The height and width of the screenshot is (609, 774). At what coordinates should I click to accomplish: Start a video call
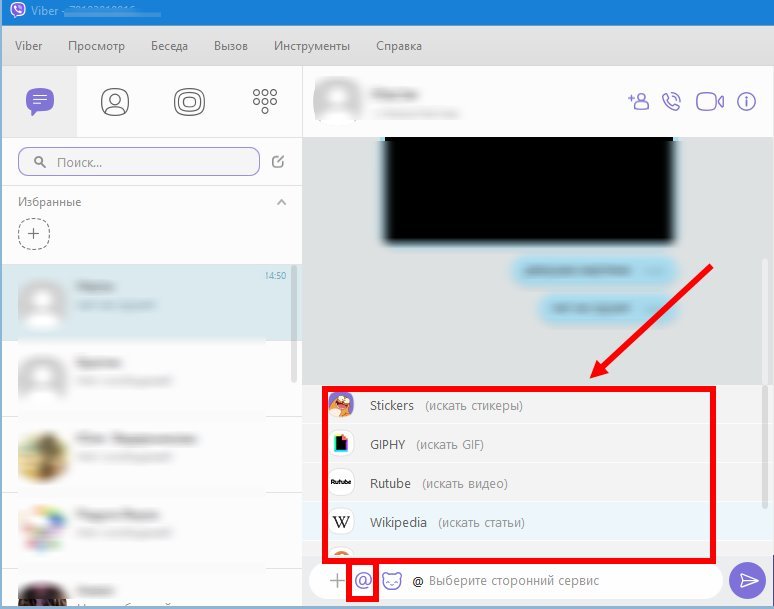point(709,101)
